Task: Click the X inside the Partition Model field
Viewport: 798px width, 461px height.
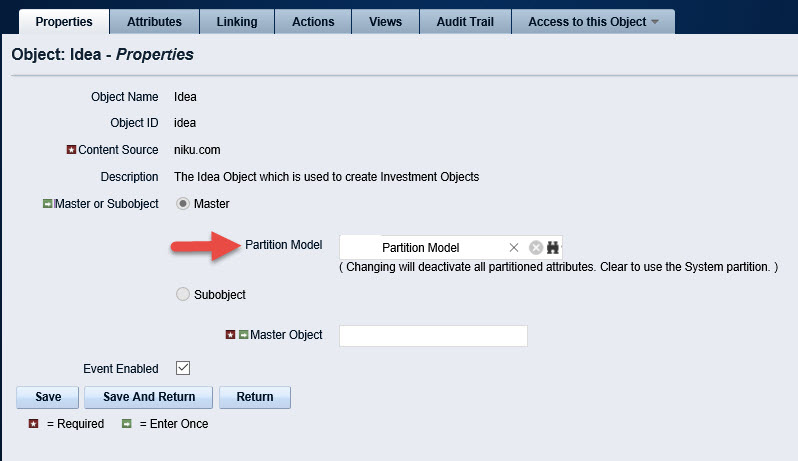Action: coord(514,248)
